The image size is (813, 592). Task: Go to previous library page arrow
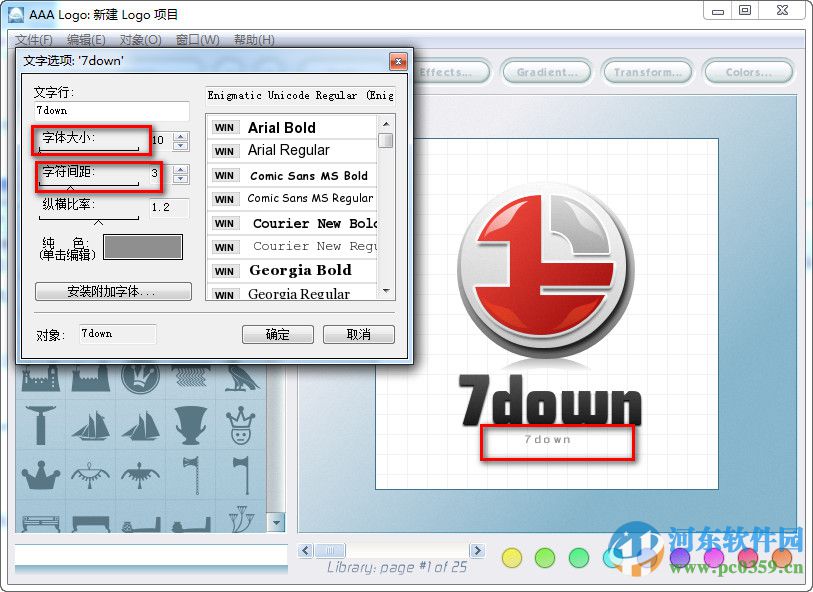(305, 550)
